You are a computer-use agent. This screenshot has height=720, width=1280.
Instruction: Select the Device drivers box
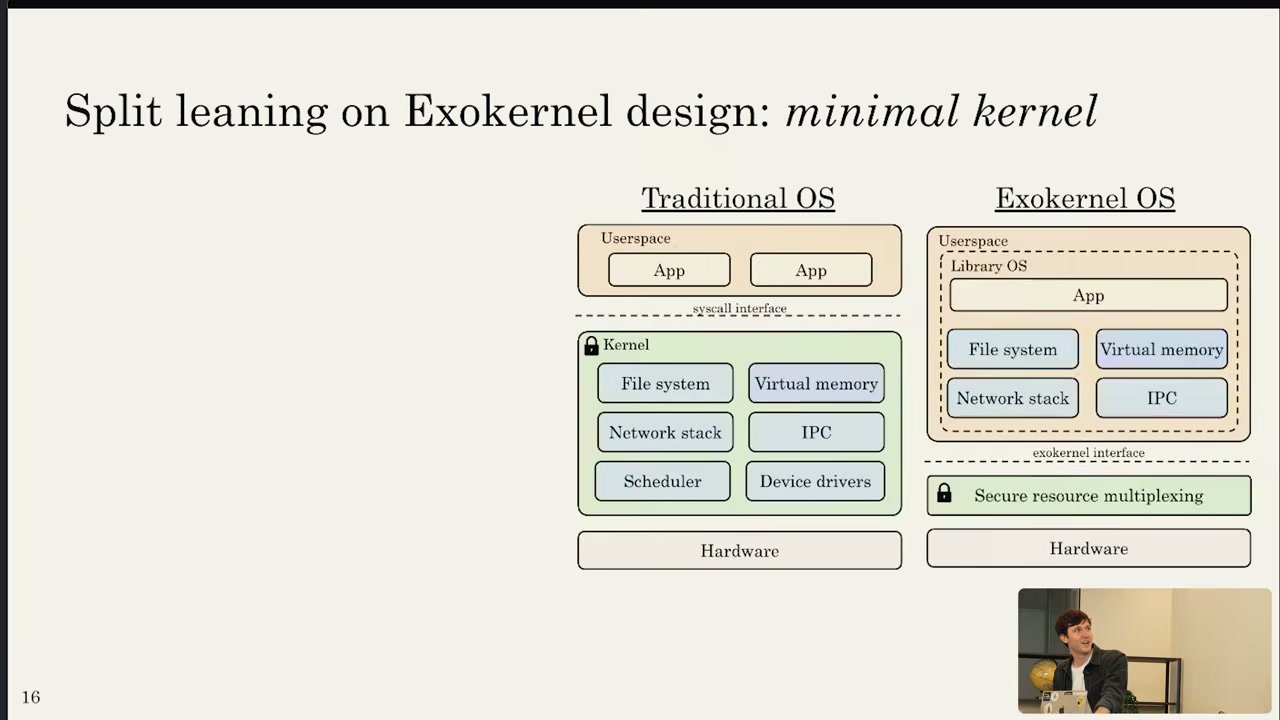point(815,481)
